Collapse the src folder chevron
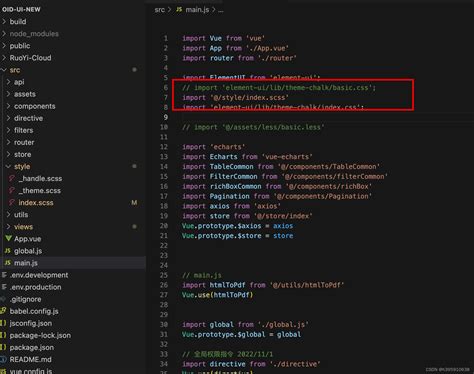Image resolution: width=474 pixels, height=374 pixels. pos(4,70)
